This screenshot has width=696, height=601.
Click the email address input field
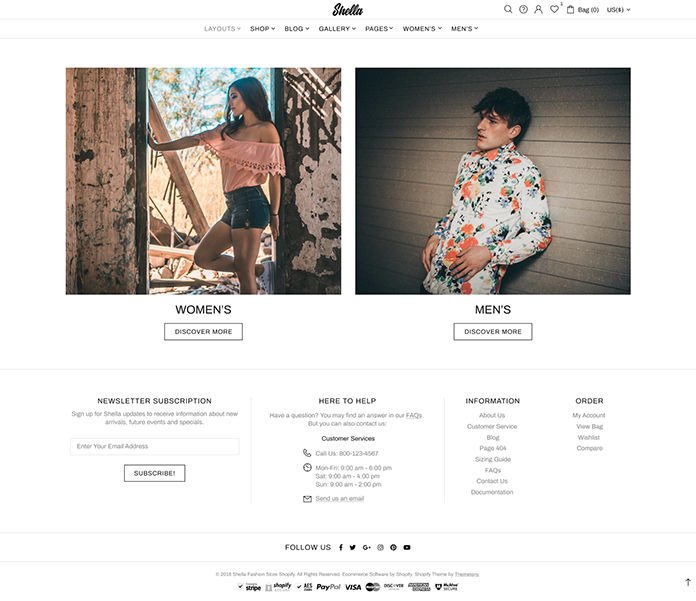[x=154, y=446]
